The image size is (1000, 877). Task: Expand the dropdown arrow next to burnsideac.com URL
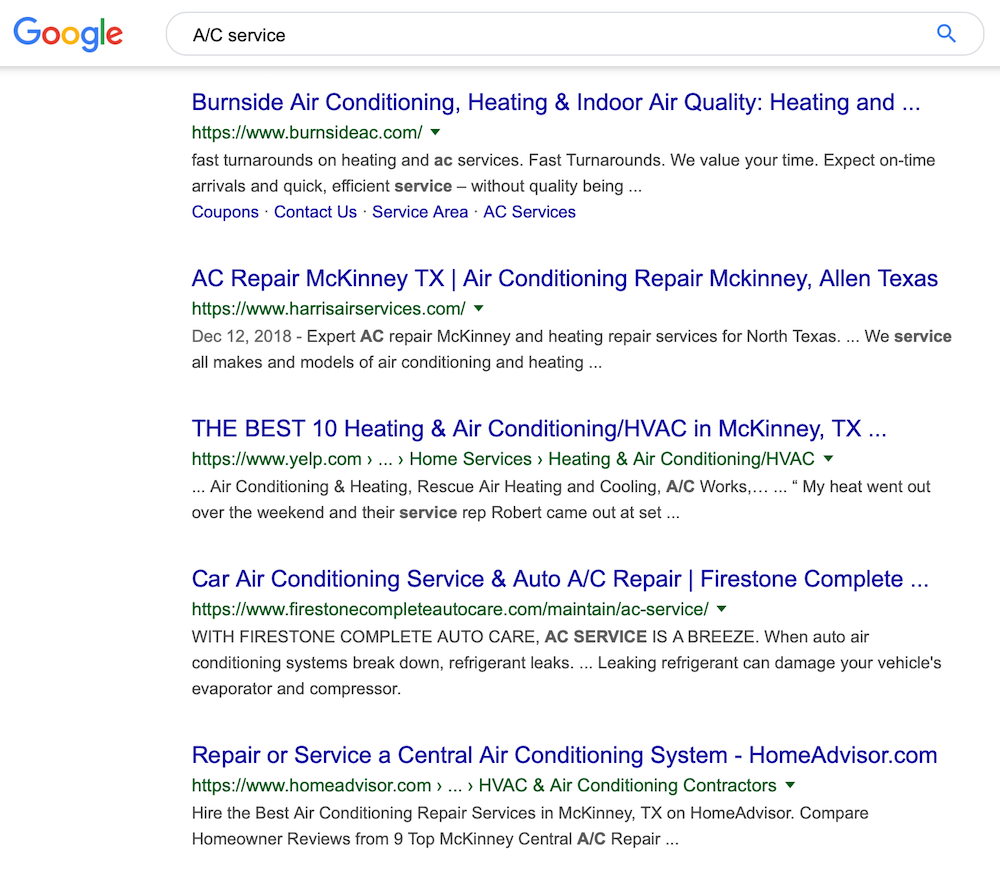[436, 133]
